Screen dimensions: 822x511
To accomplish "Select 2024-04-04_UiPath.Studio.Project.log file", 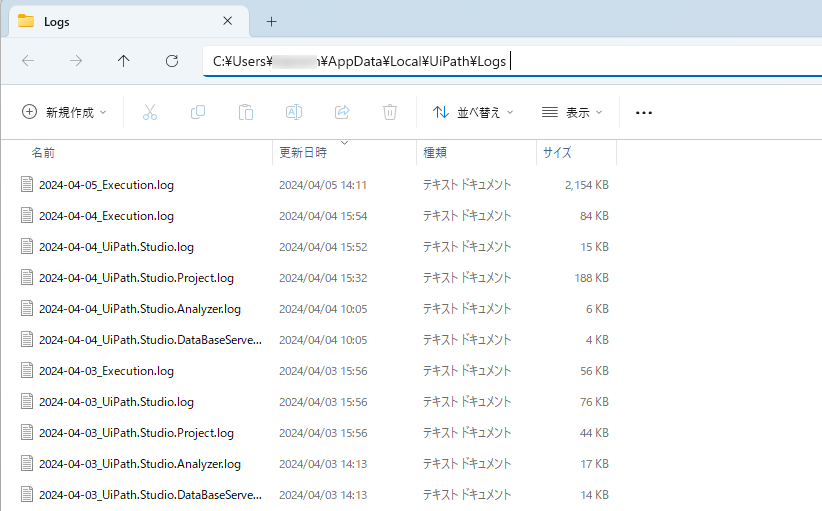I will pos(136,278).
